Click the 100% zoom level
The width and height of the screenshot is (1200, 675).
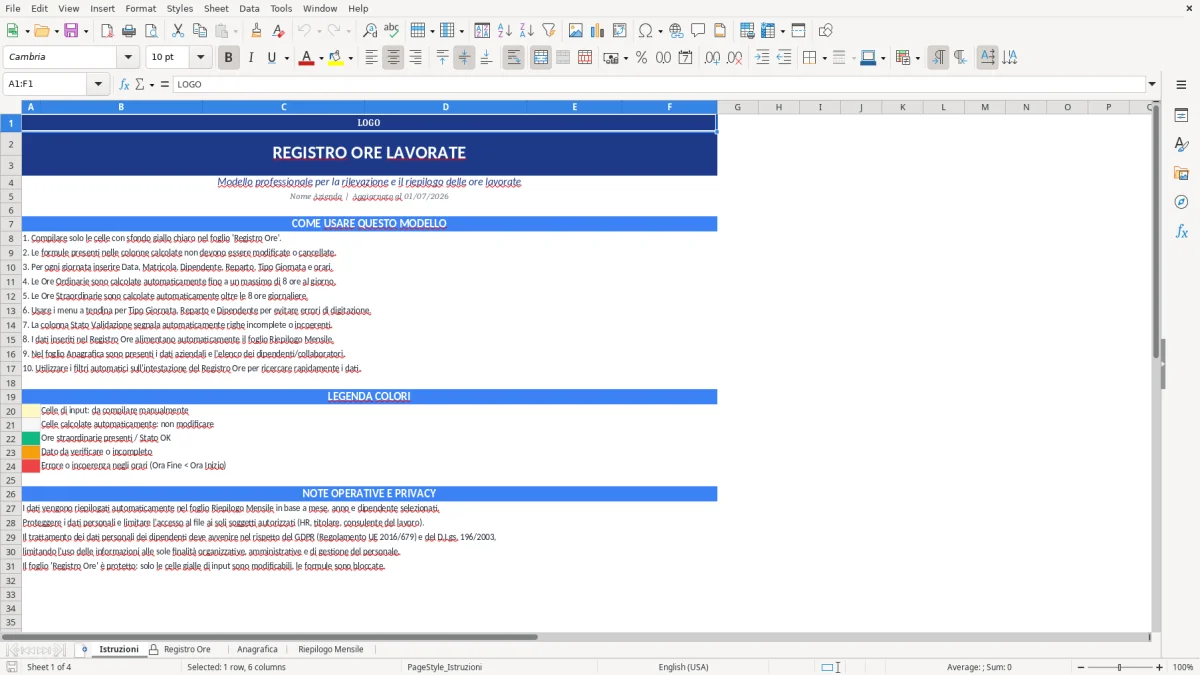[1183, 667]
